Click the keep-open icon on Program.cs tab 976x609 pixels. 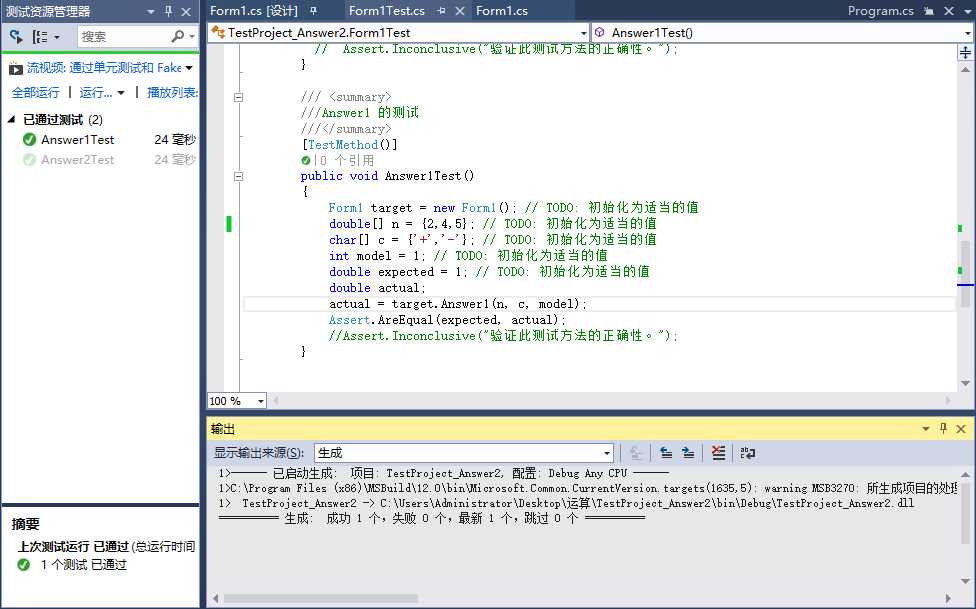(x=929, y=11)
